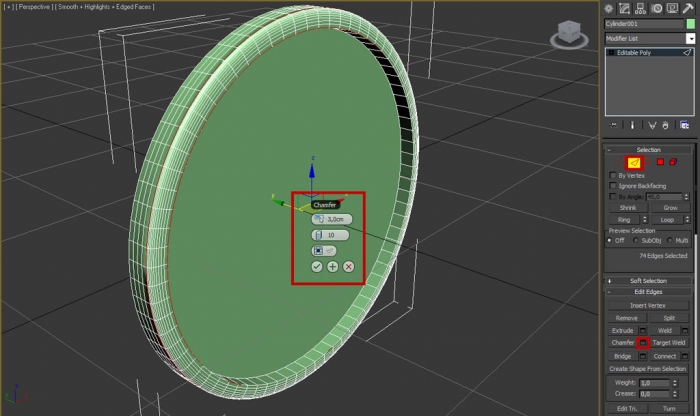Enable Ignore Backfacing checkbox
Screen dimensions: 700x416
pyautogui.click(x=612, y=186)
